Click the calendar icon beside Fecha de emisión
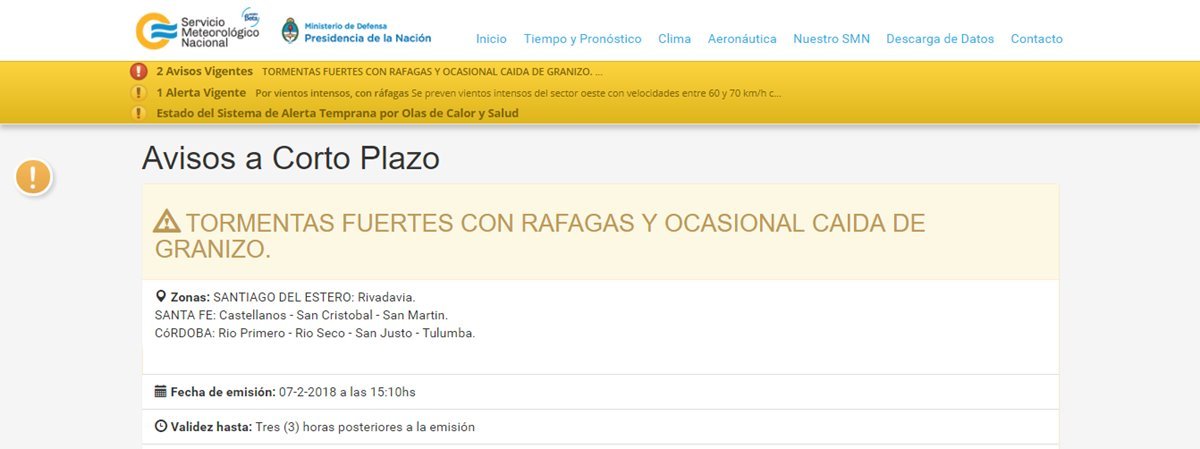The image size is (1200, 449). click(161, 391)
